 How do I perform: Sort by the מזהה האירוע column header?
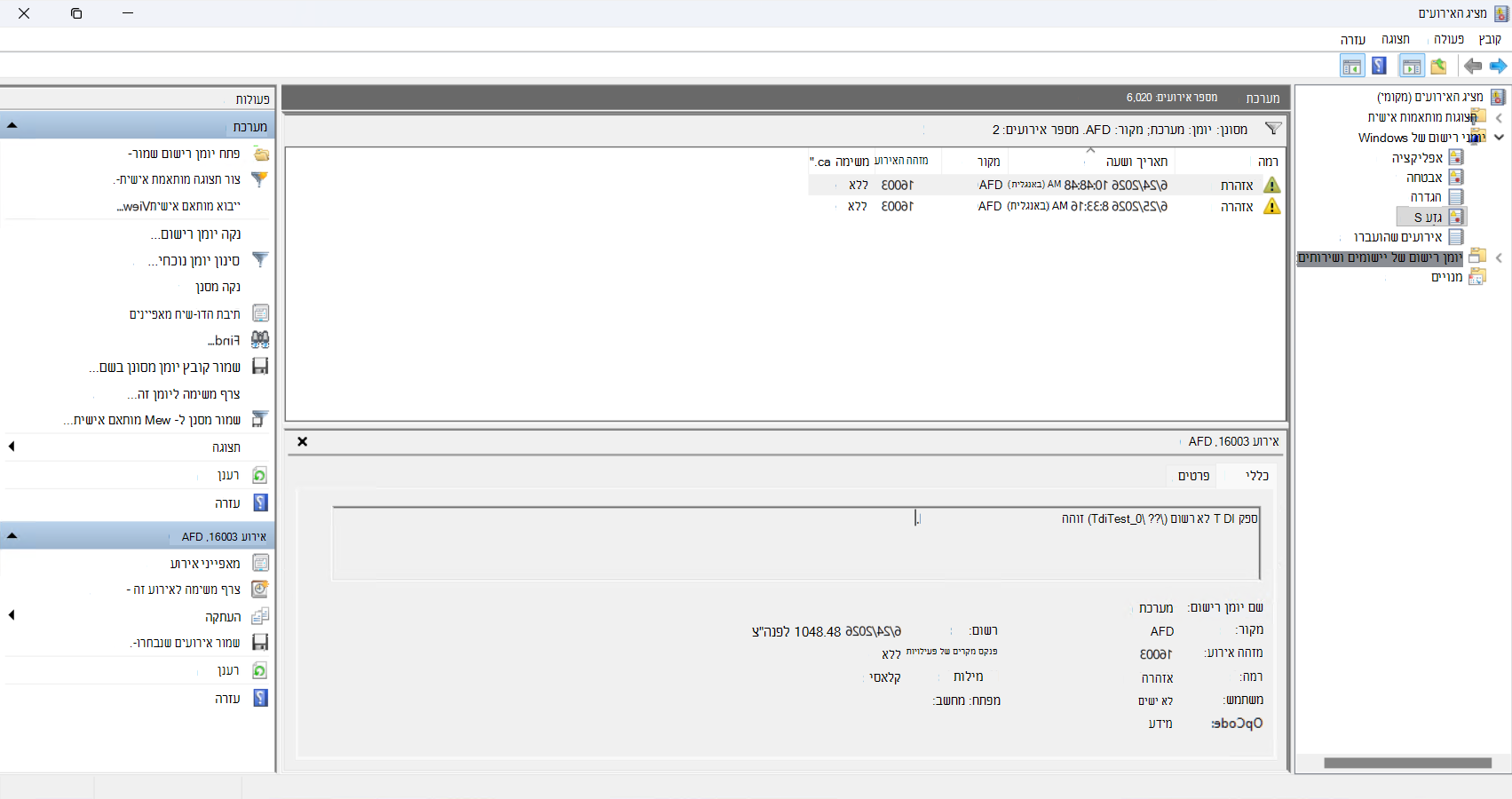pos(900,161)
